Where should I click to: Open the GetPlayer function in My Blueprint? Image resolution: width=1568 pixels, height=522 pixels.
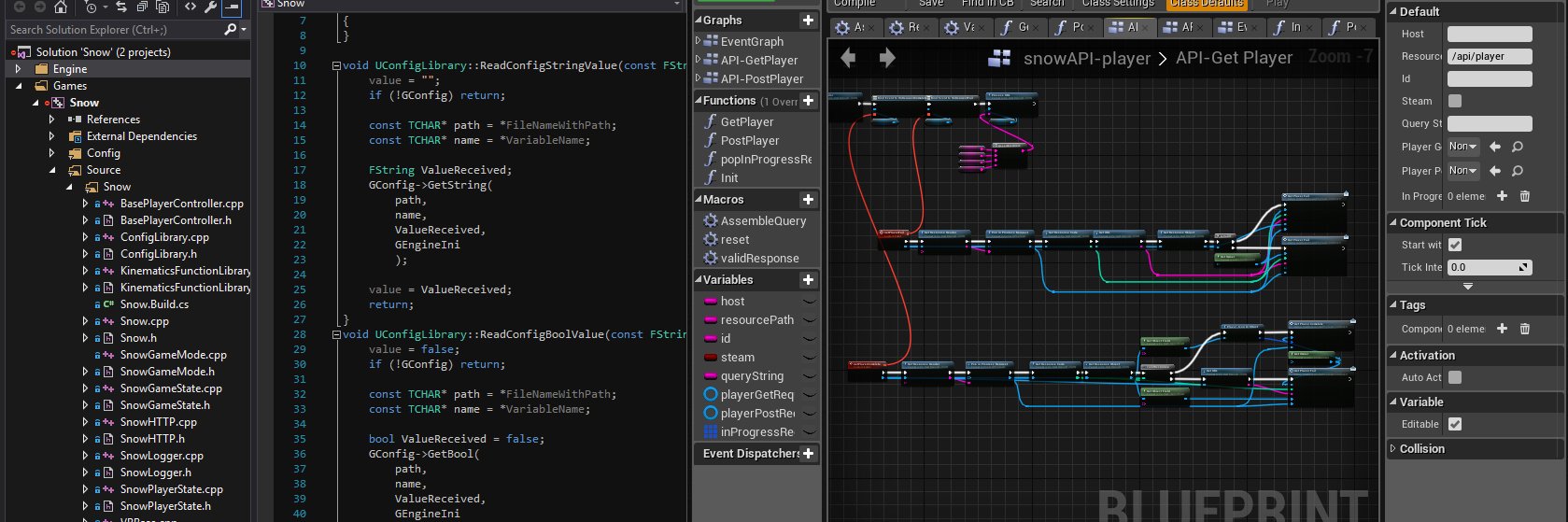point(747,121)
